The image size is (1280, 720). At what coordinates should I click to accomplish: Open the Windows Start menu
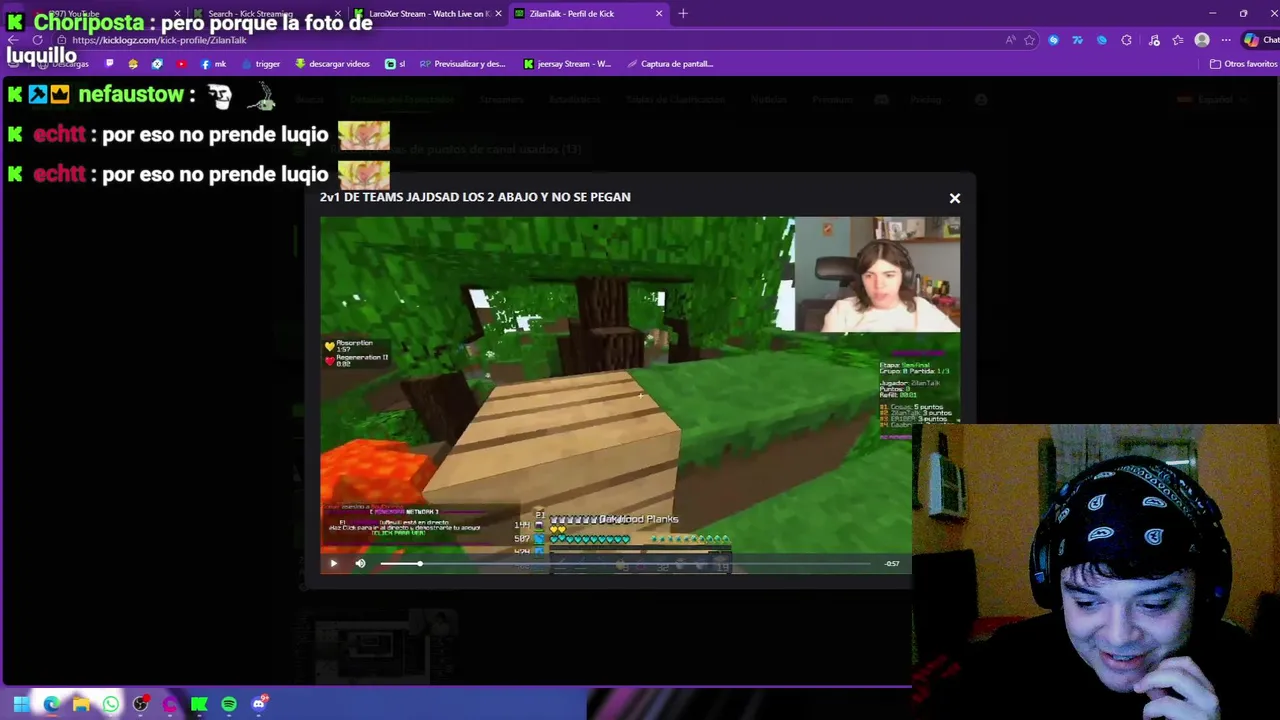[21, 704]
